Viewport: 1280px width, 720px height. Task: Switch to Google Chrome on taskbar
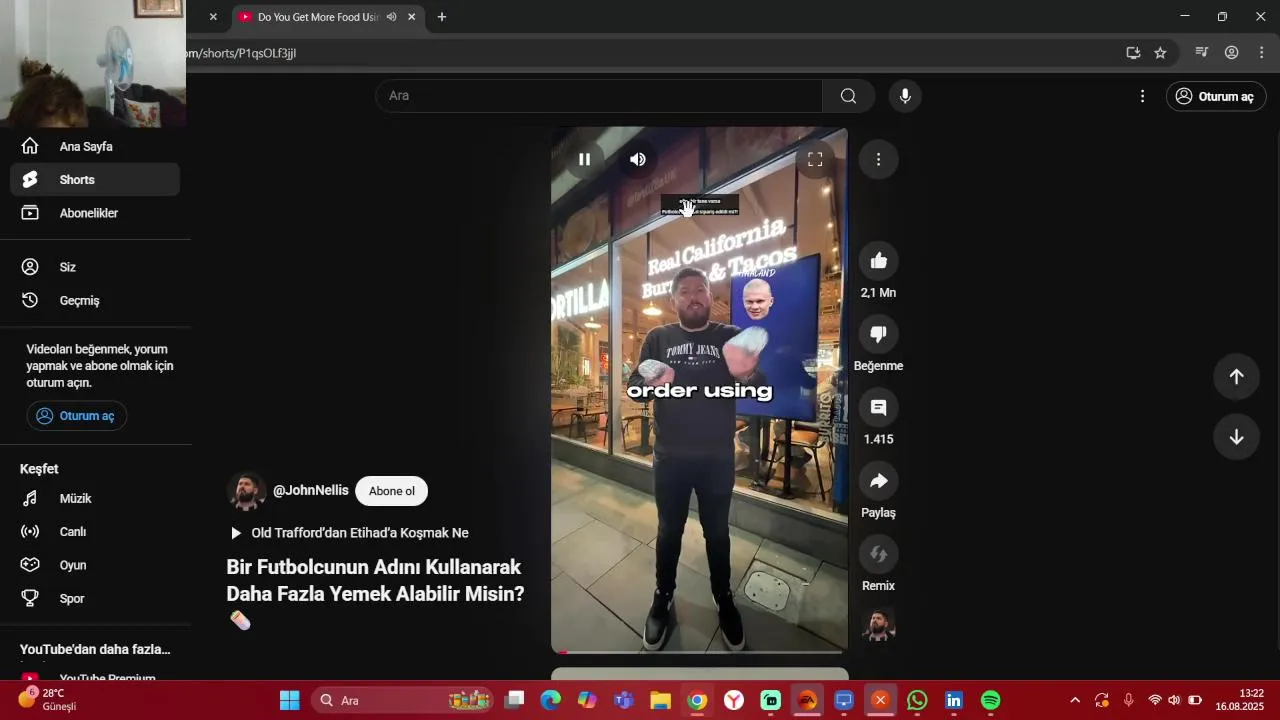click(x=697, y=700)
